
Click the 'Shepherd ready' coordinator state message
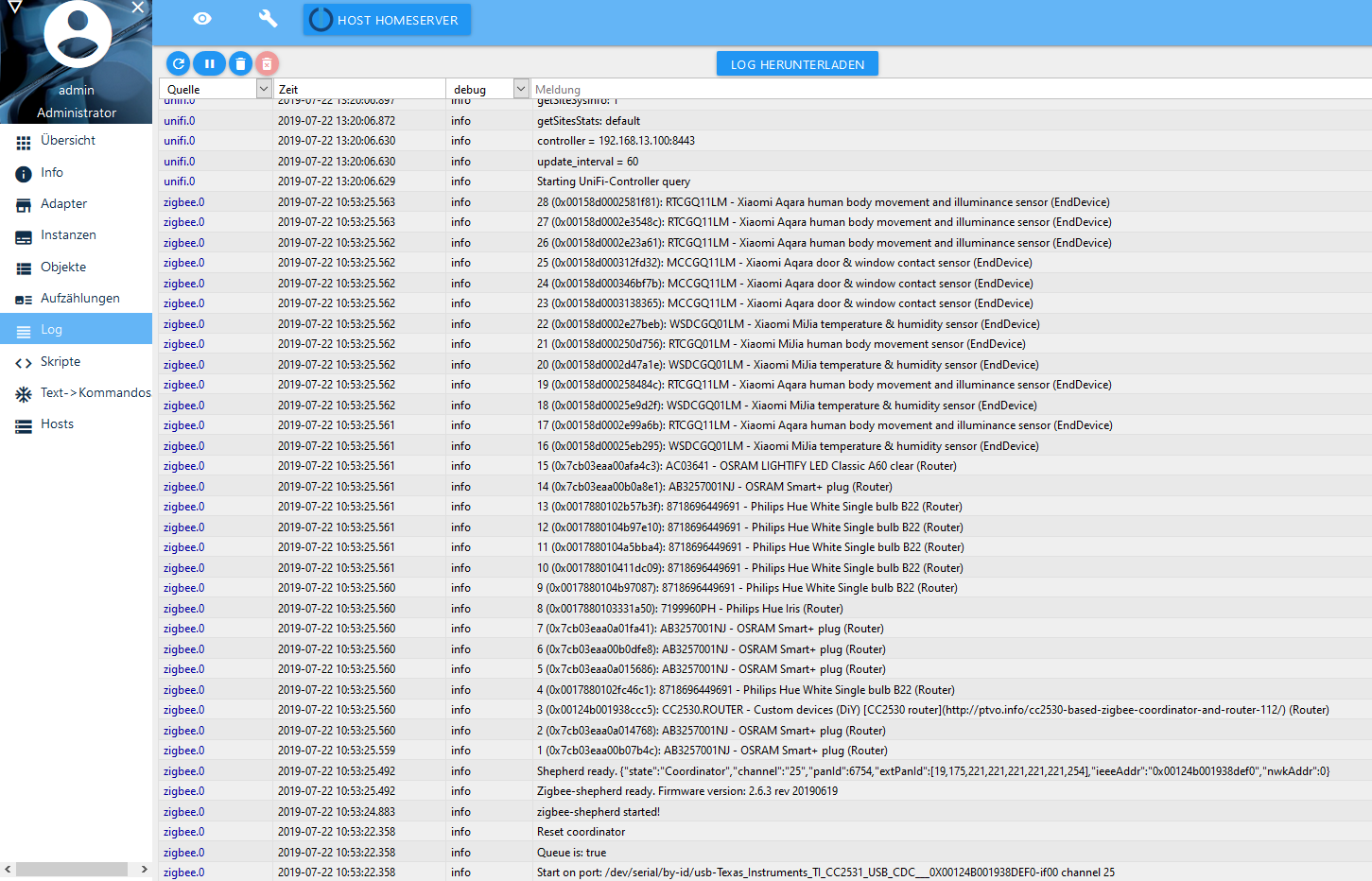(x=933, y=771)
